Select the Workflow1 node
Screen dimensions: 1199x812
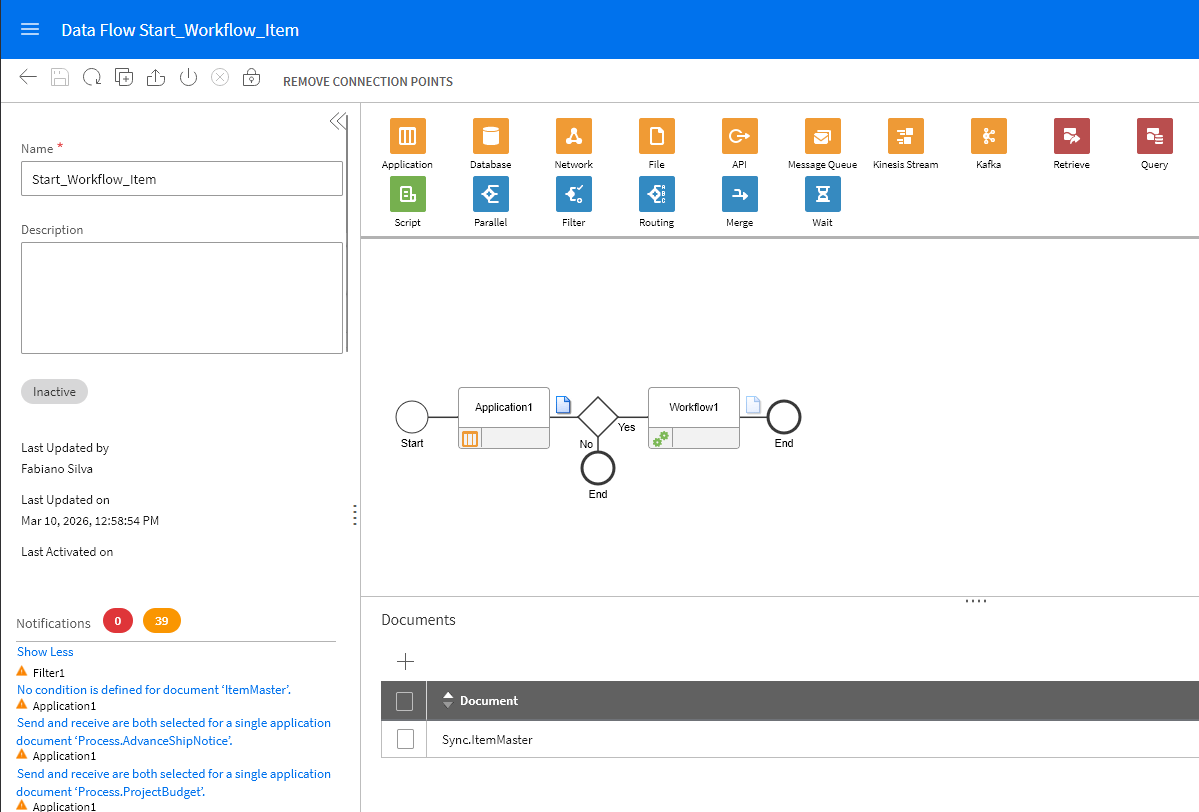click(694, 417)
